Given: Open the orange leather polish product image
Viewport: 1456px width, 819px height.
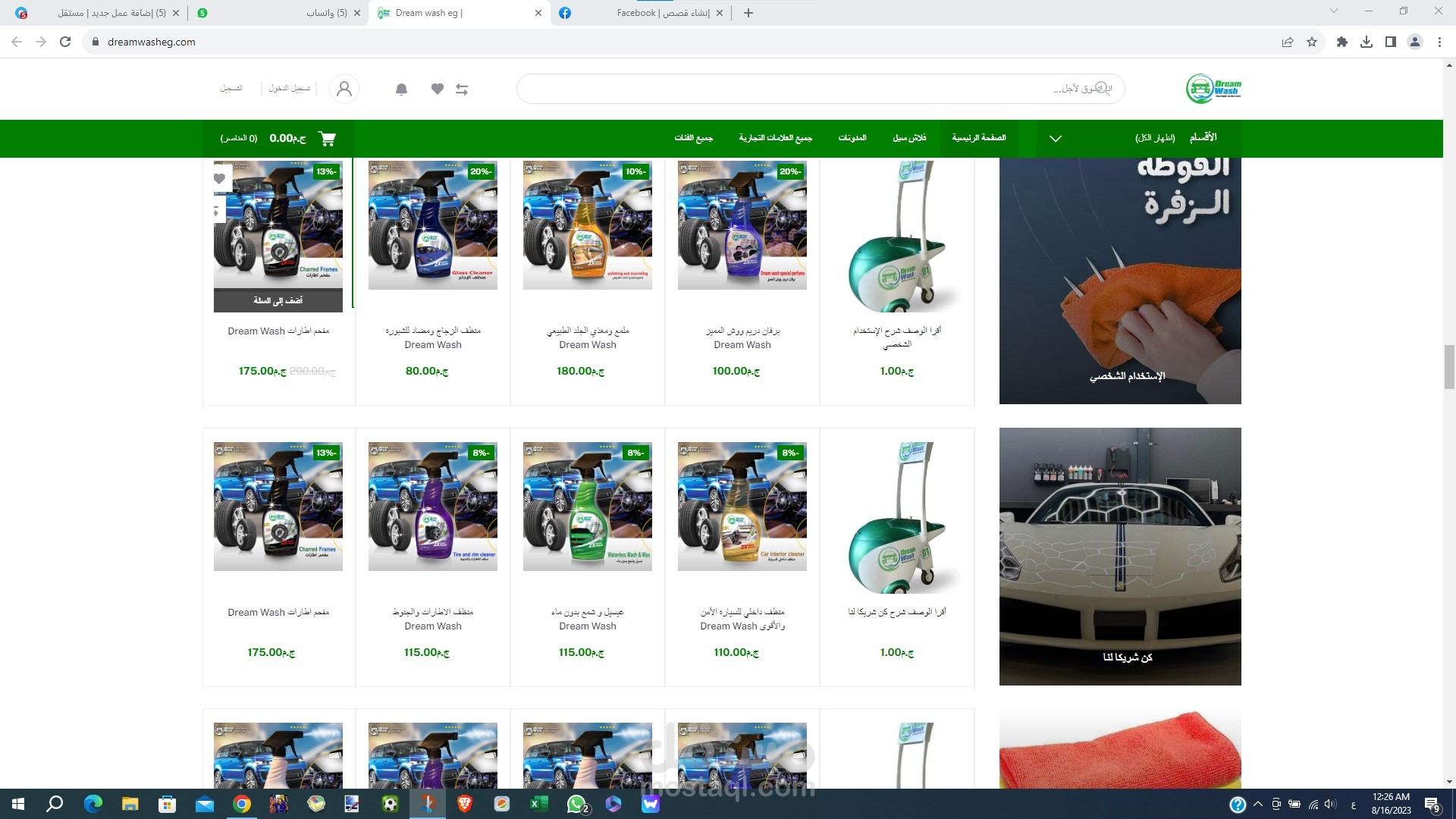Looking at the screenshot, I should 588,224.
